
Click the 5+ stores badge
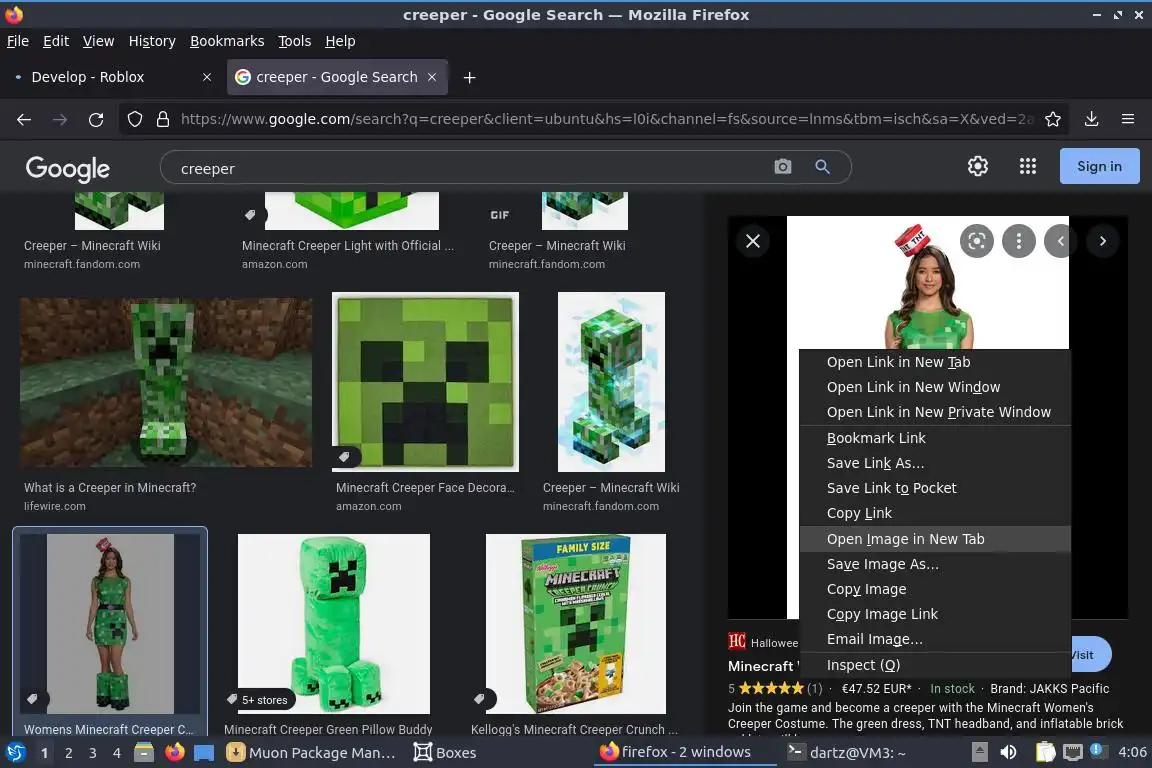pos(258,700)
